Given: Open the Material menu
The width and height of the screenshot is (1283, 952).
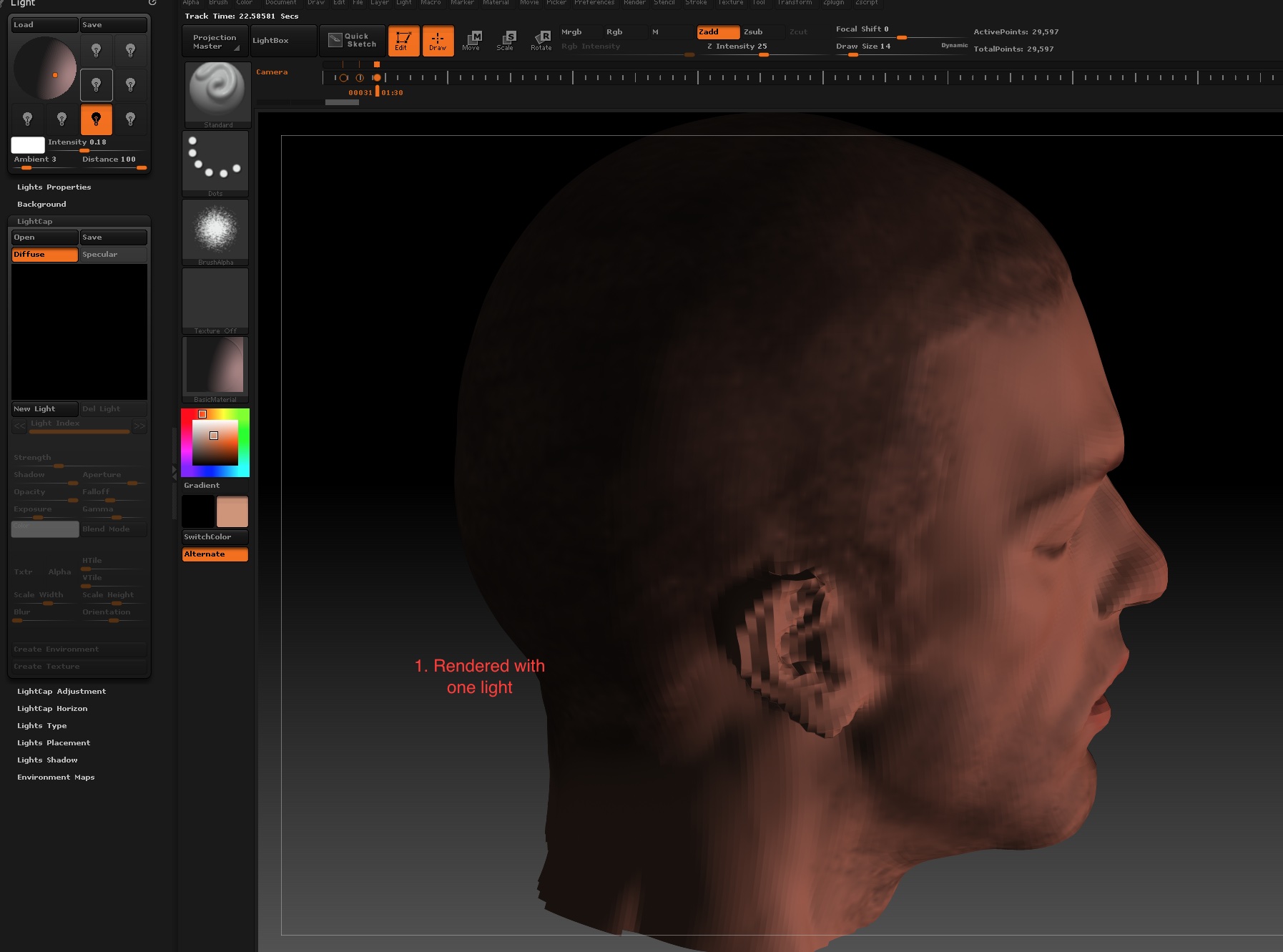Looking at the screenshot, I should 496,3.
